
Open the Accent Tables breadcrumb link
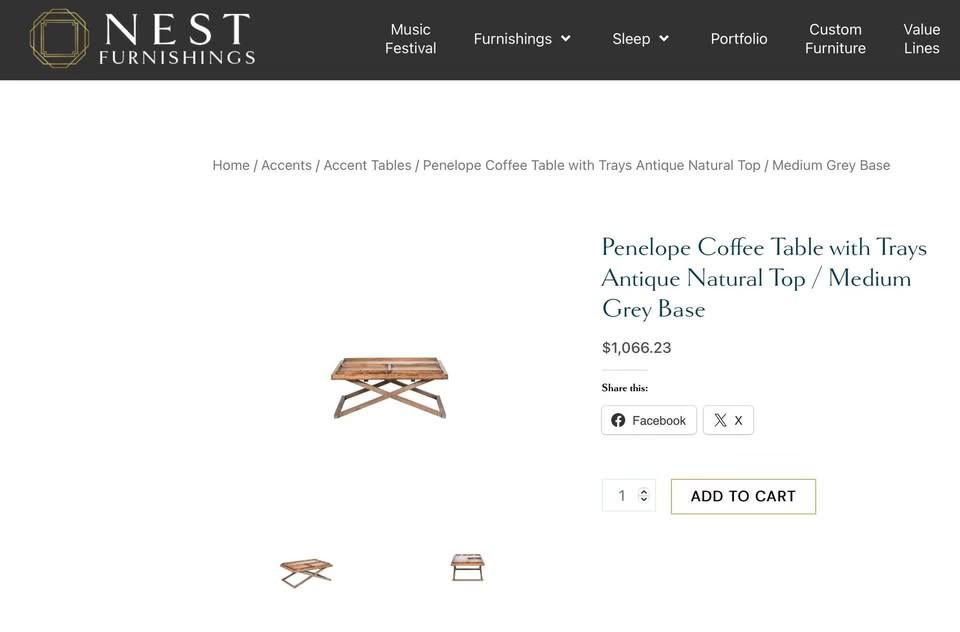[367, 165]
